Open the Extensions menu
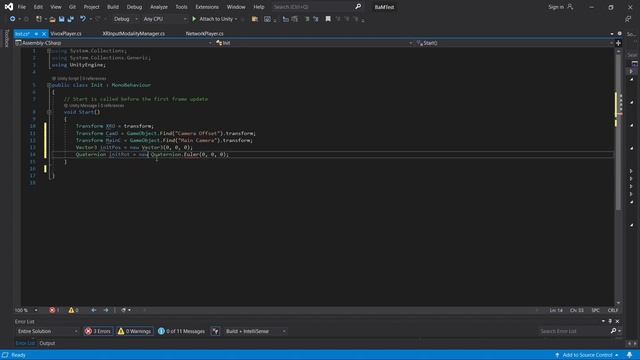This screenshot has height=360, width=640. click(207, 7)
